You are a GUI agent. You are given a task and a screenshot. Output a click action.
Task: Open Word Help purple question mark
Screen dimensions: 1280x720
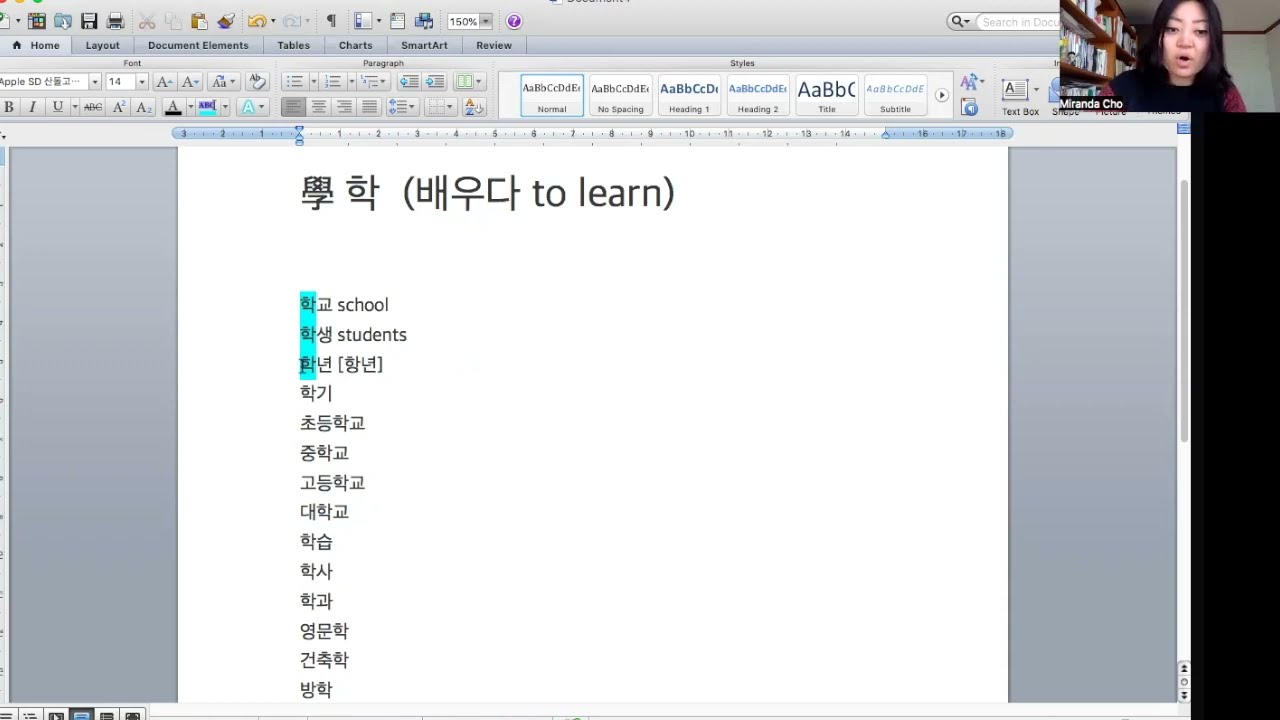point(514,21)
